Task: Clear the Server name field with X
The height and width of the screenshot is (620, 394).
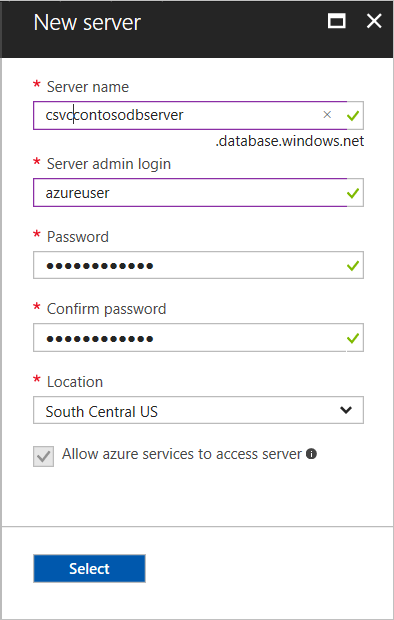Action: (x=327, y=115)
